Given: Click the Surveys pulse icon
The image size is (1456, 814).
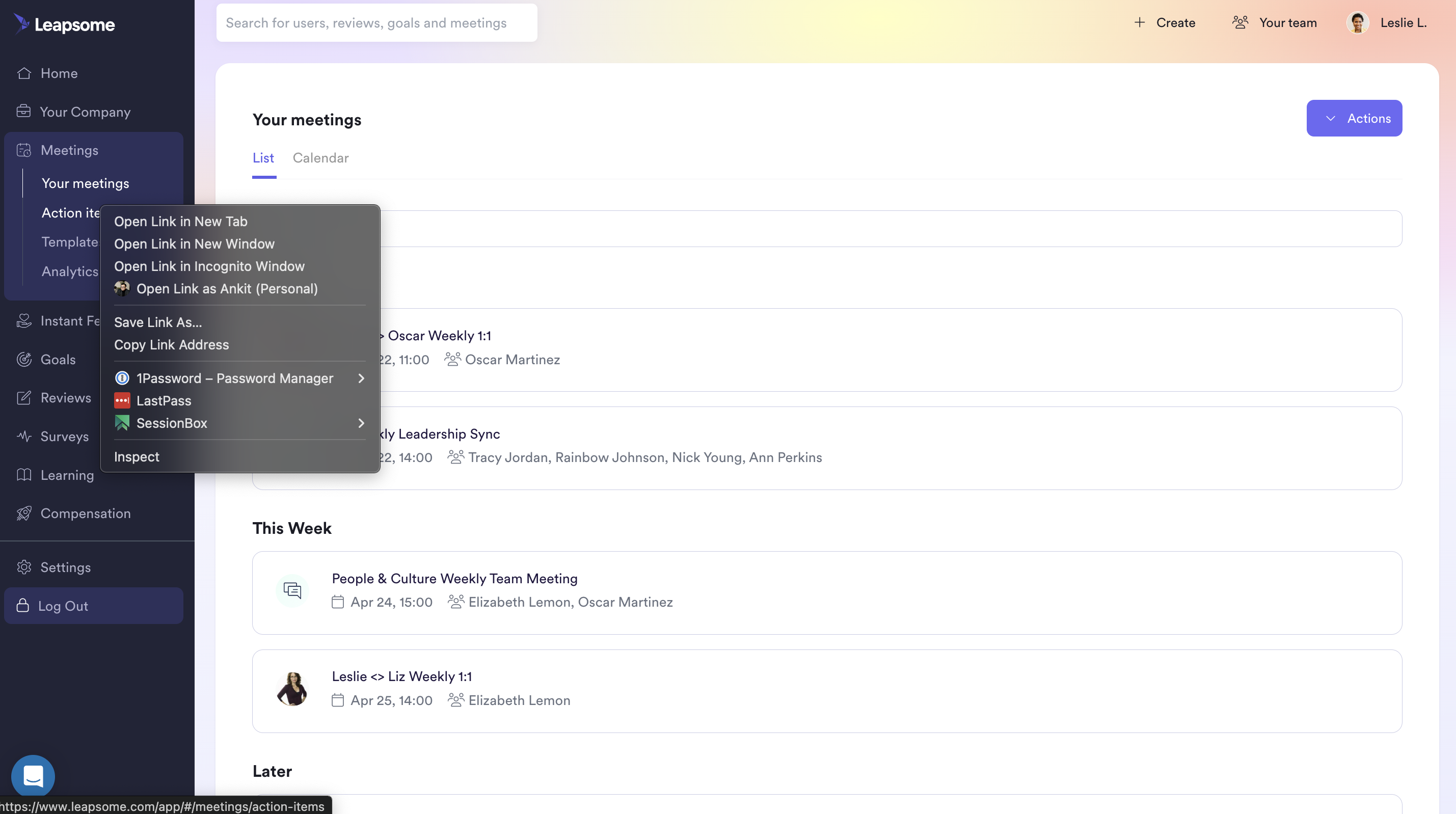Looking at the screenshot, I should pos(24,436).
